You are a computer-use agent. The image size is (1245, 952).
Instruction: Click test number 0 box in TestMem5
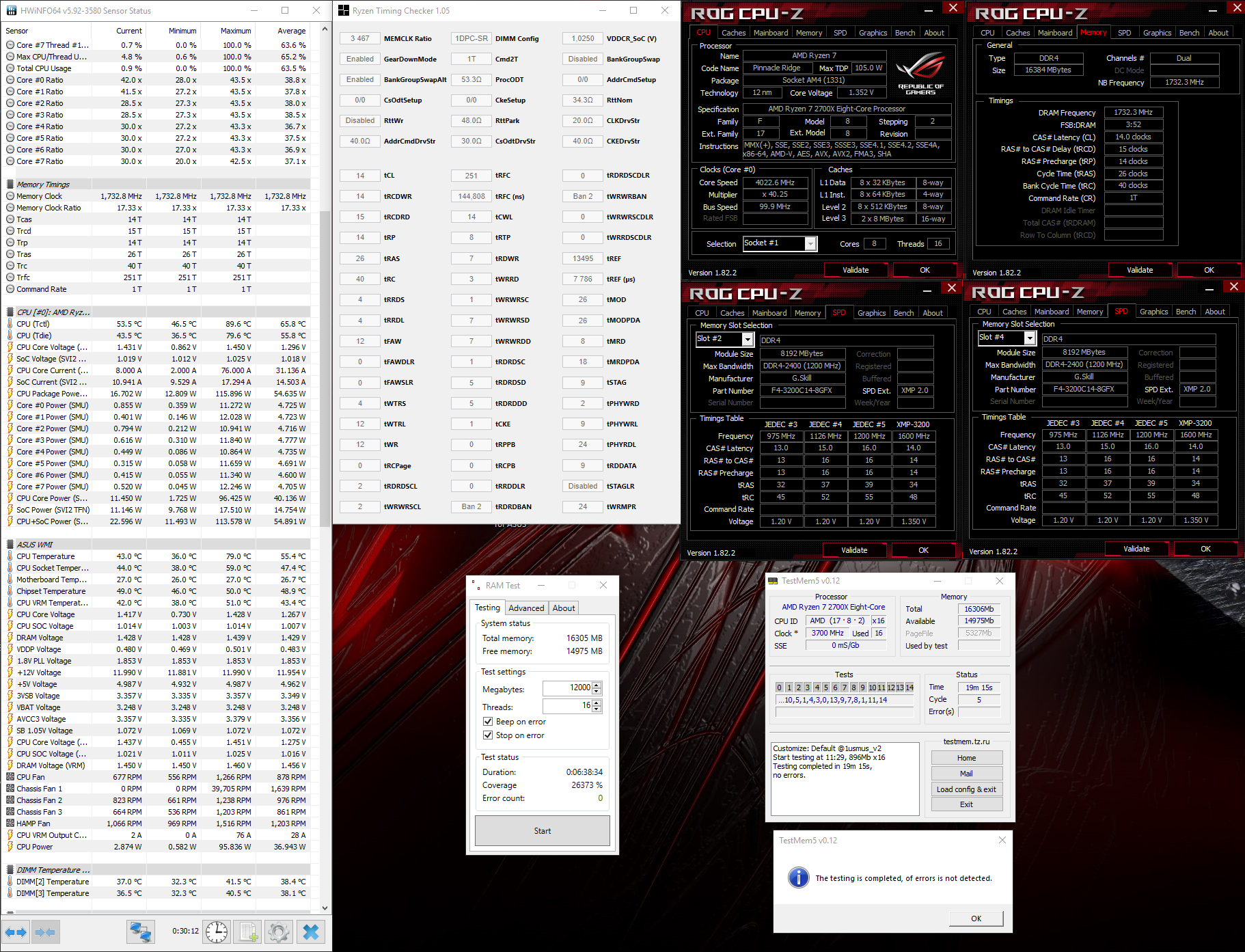tap(780, 688)
